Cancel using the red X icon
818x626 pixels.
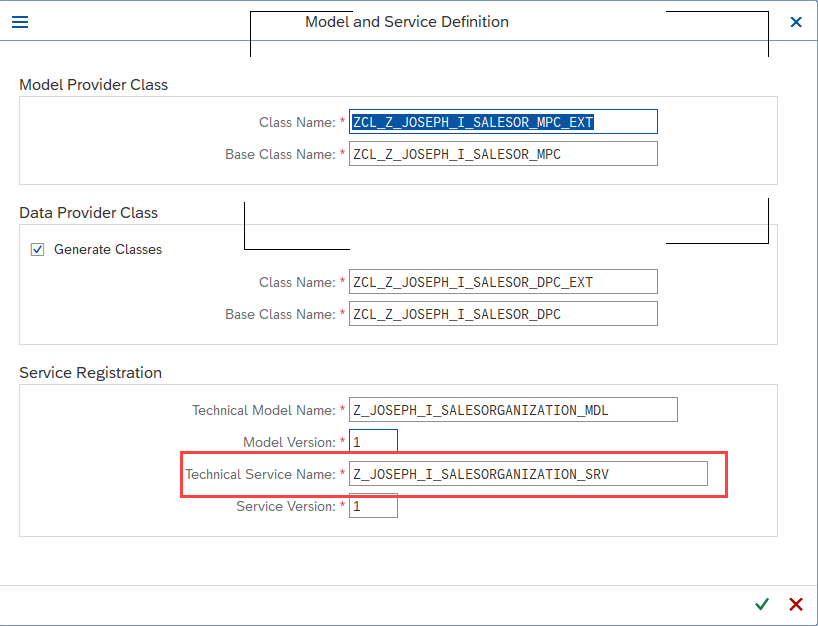click(x=796, y=604)
